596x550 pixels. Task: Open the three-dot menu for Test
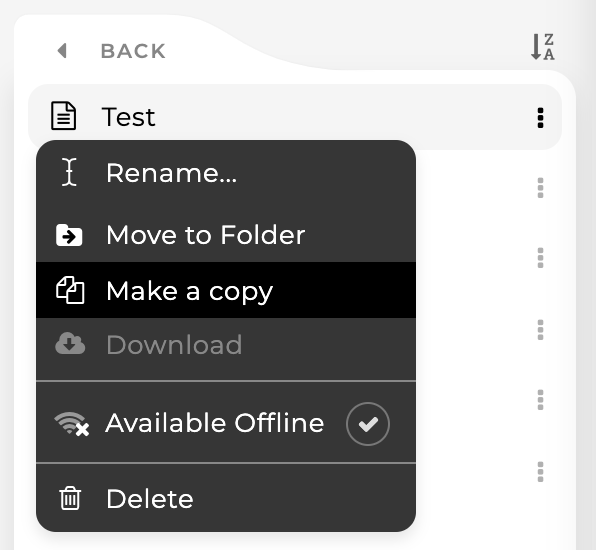click(540, 118)
